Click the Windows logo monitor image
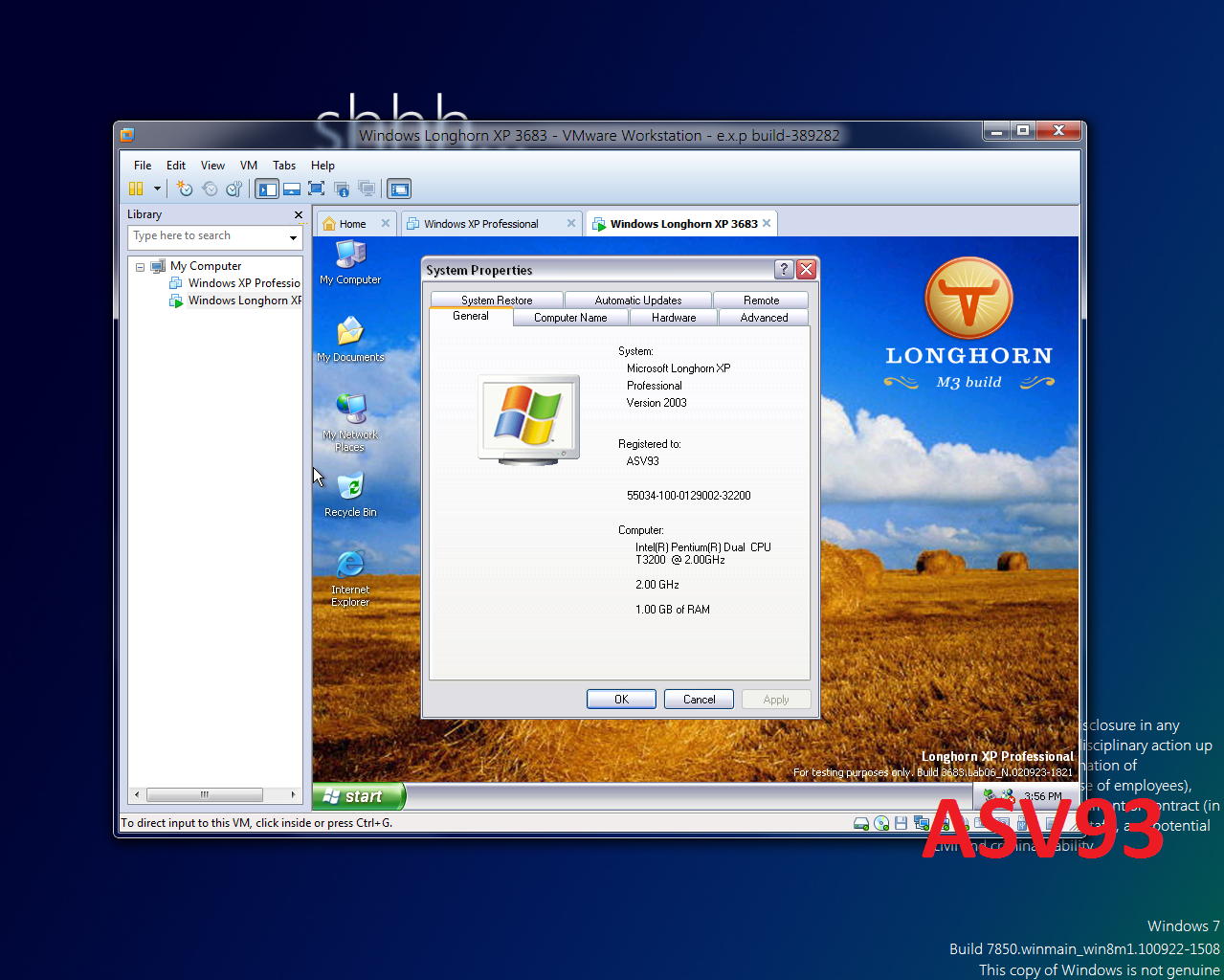This screenshot has width=1224, height=980. point(528,420)
